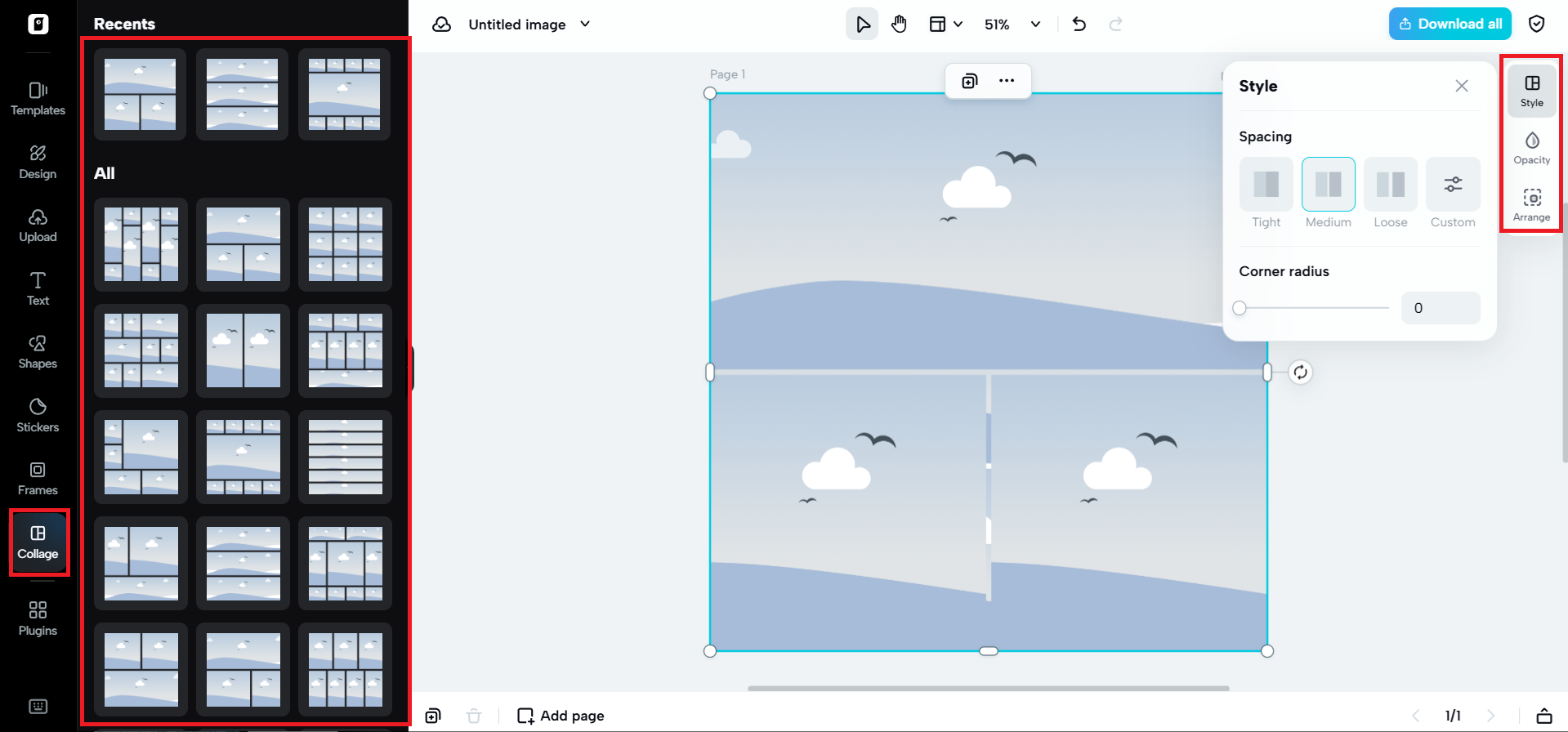Screen dimensions: 1568x732
Task: Click the rotate handle beside the collage
Action: coord(1300,373)
